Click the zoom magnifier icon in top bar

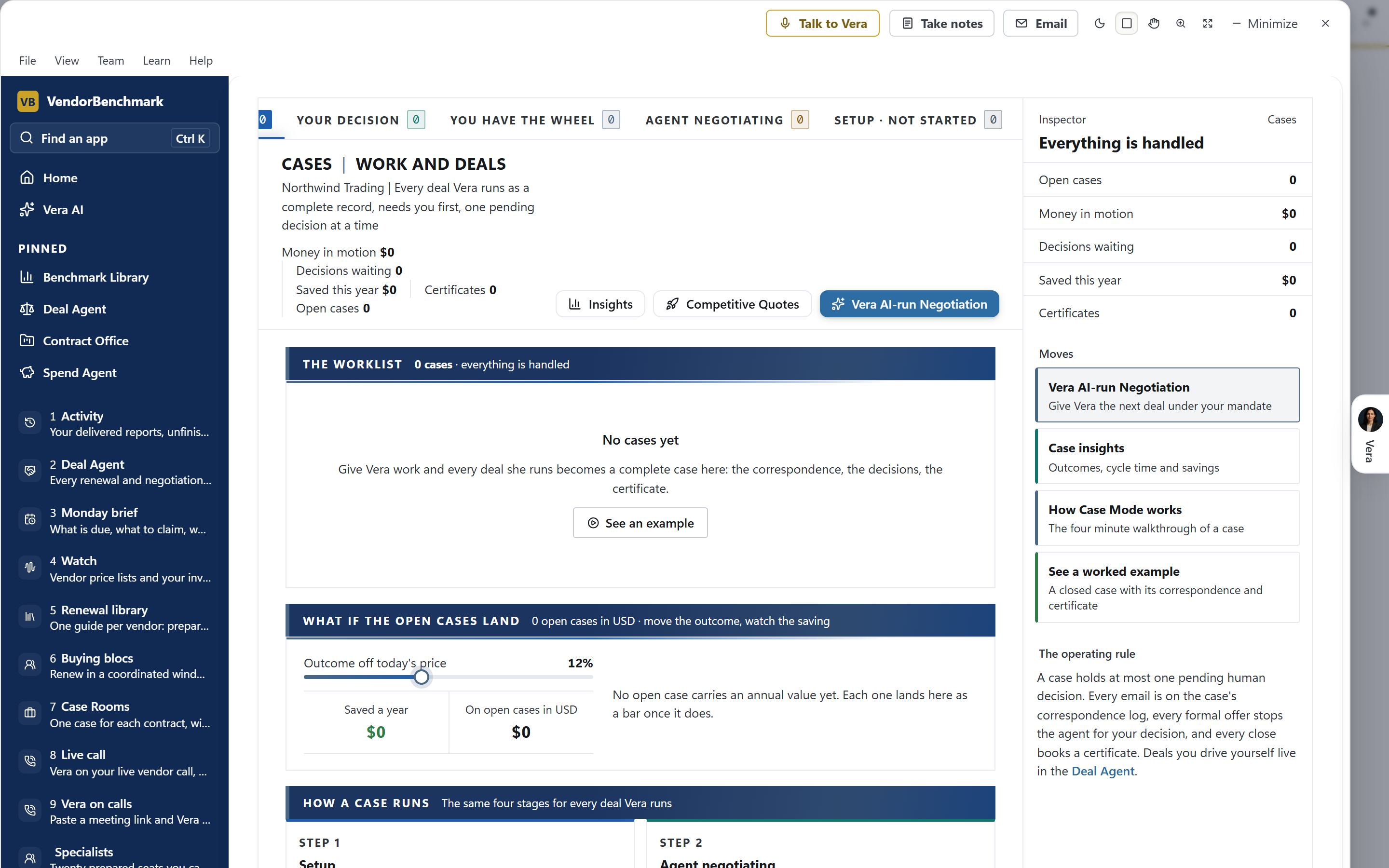[1181, 24]
